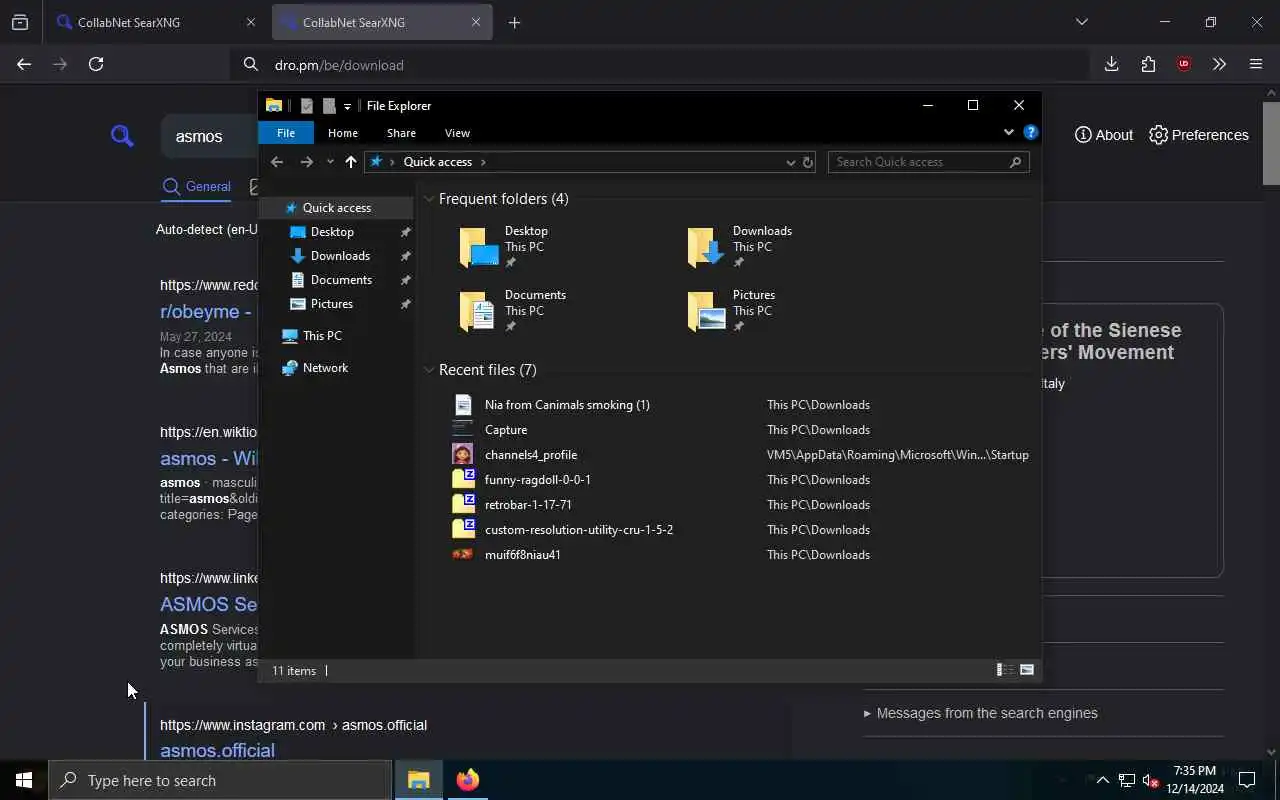The height and width of the screenshot is (800, 1280).
Task: Click the Properties quick access toolbar icon
Action: coord(307,106)
